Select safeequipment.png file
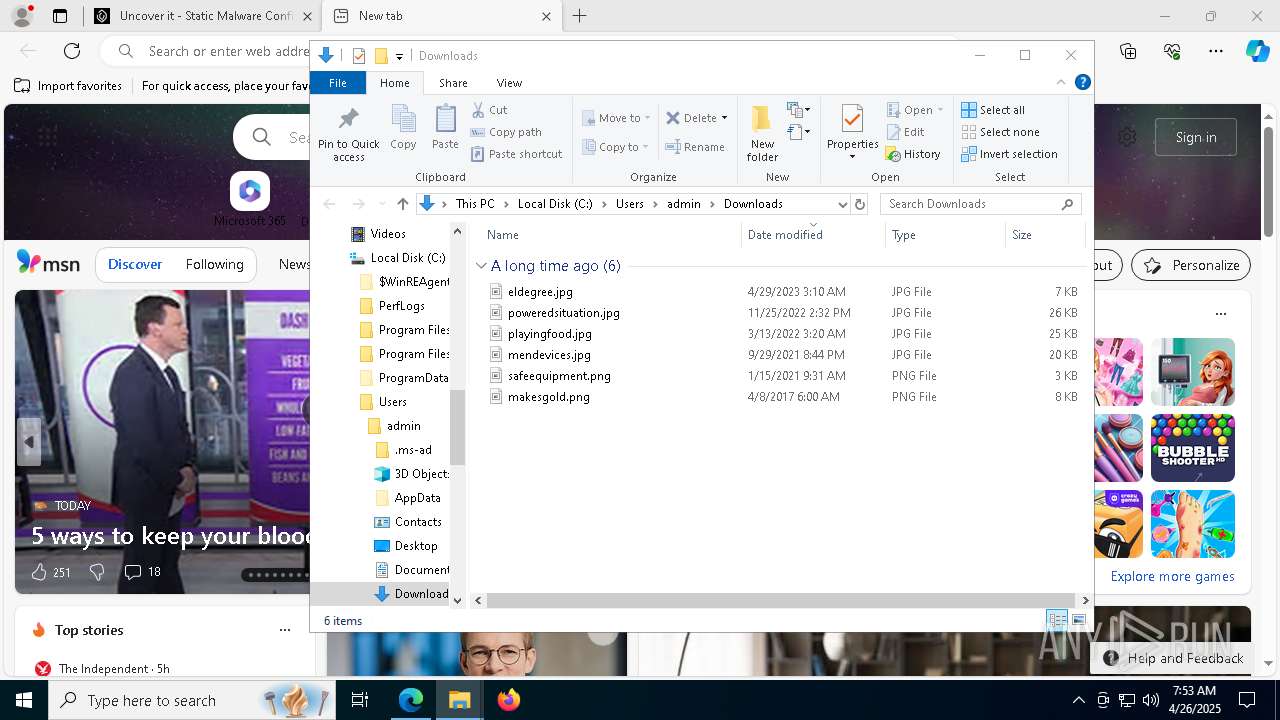 [x=559, y=376]
